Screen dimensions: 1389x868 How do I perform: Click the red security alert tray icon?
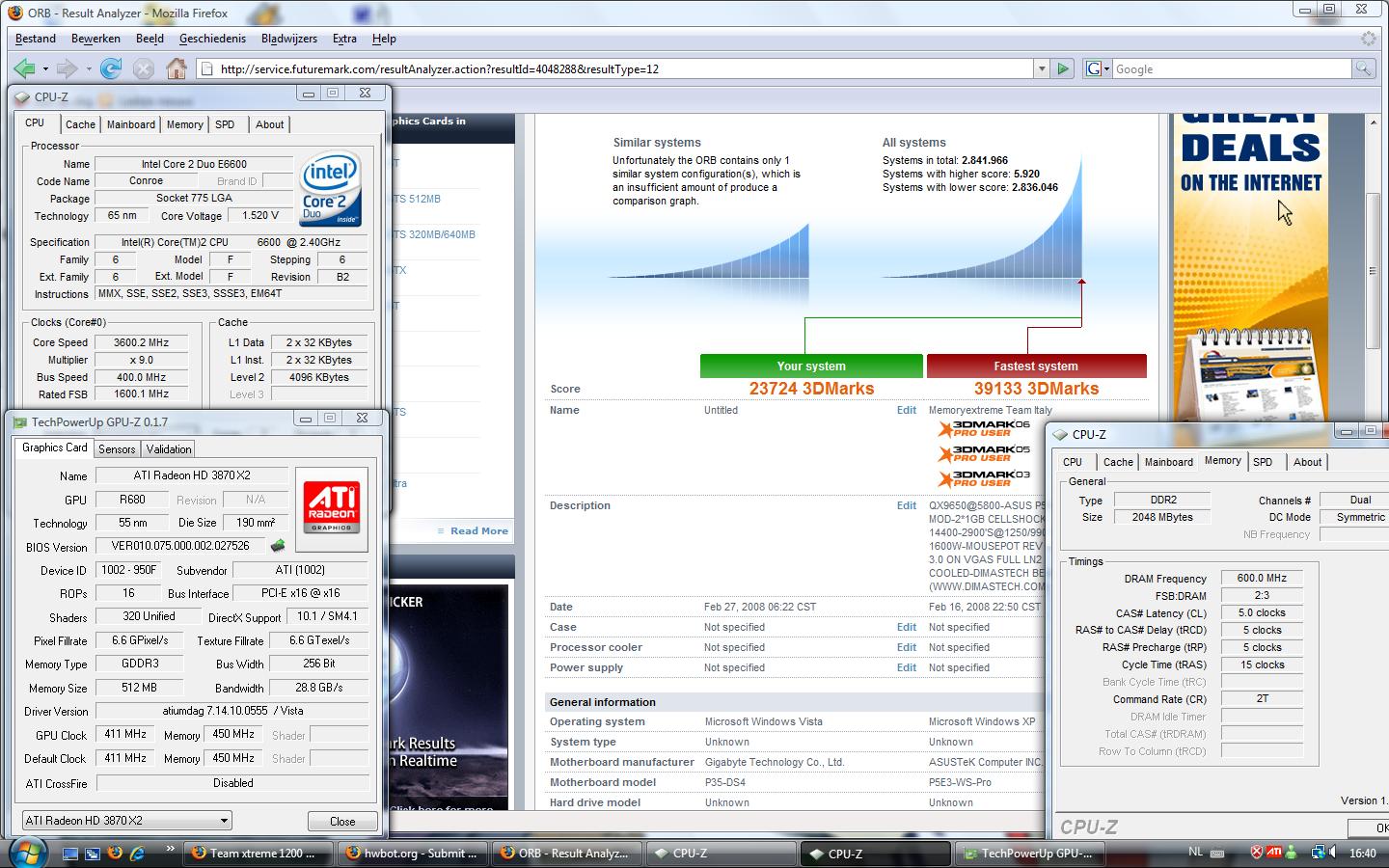1256,853
